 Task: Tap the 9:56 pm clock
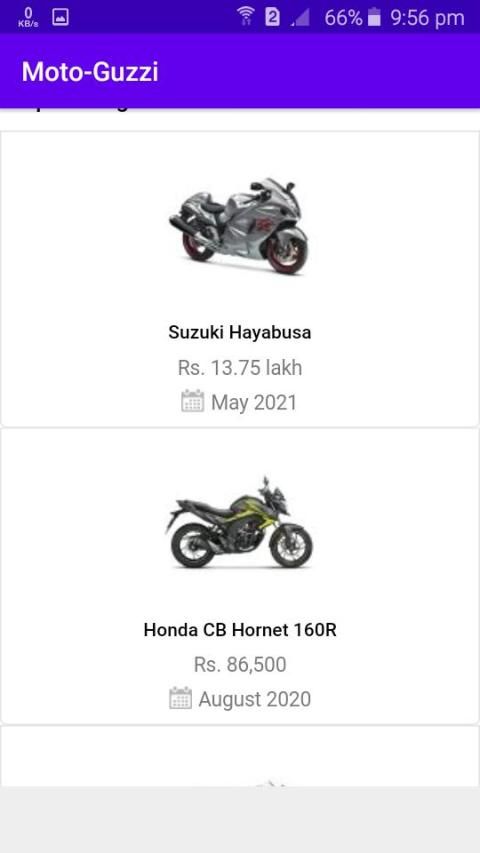point(428,18)
